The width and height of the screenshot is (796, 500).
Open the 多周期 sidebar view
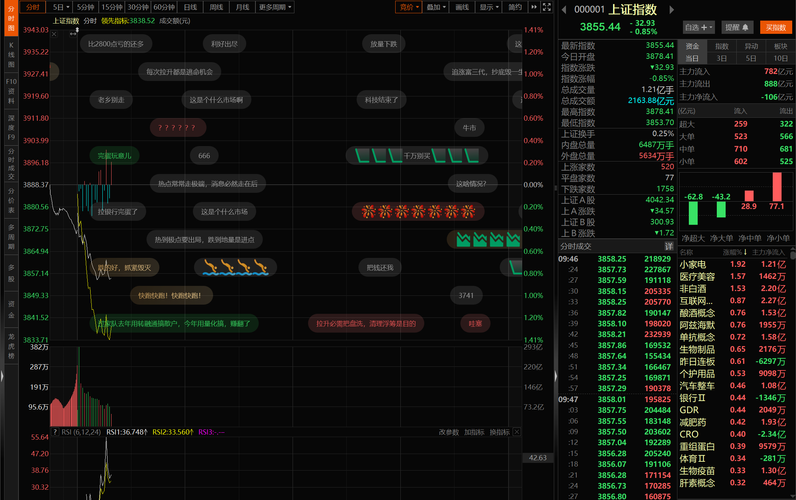point(11,236)
